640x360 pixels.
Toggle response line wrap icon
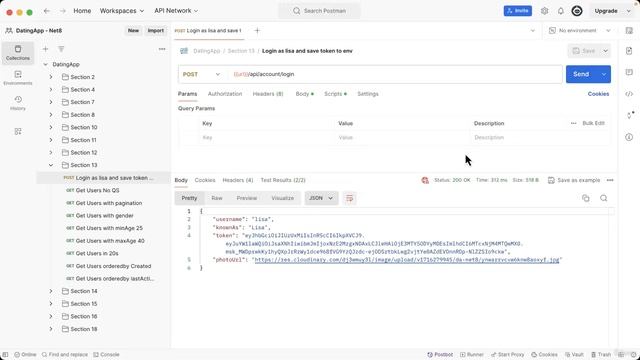click(349, 198)
